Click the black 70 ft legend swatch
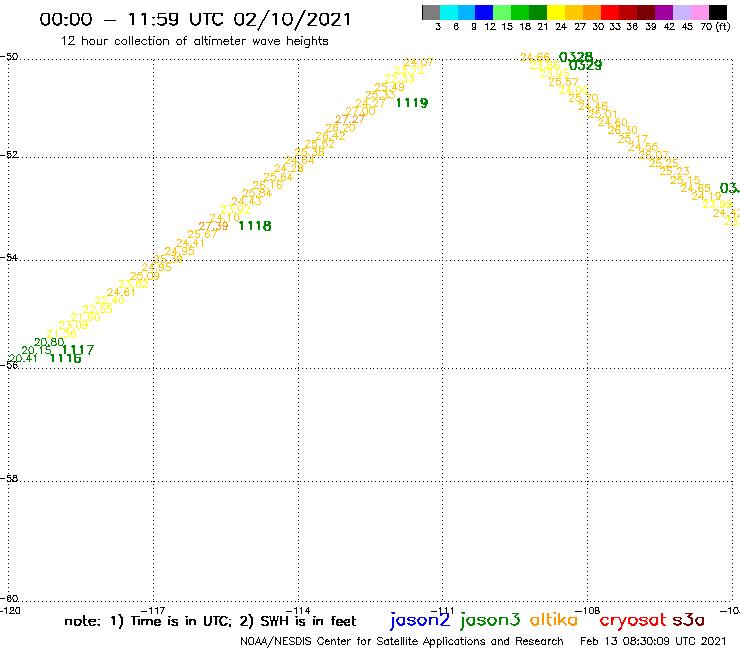The width and height of the screenshot is (740, 650). coord(717,12)
